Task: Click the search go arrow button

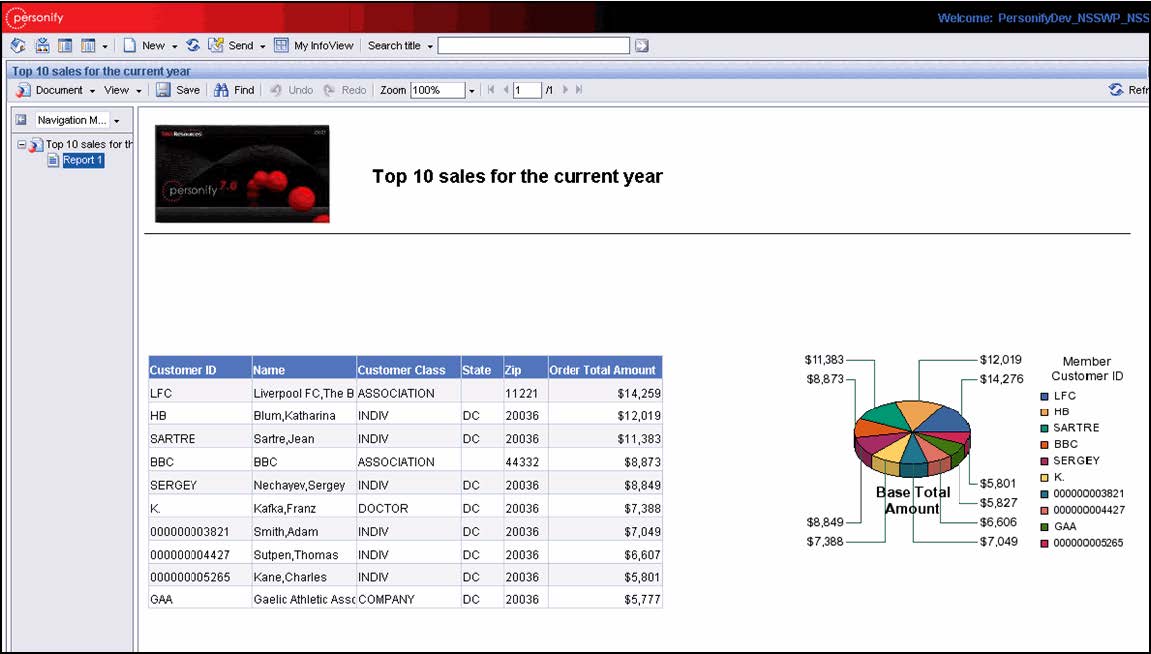Action: (641, 45)
